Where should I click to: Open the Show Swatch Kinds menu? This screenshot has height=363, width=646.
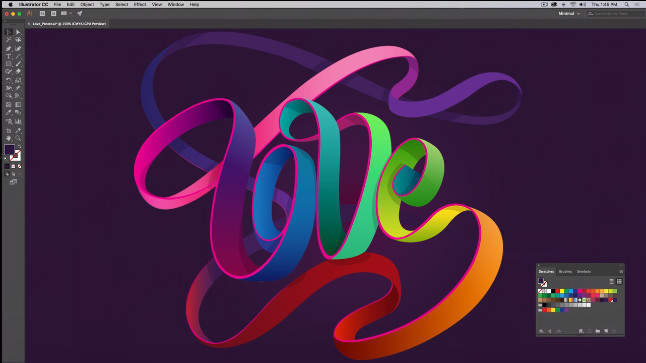pyautogui.click(x=581, y=331)
